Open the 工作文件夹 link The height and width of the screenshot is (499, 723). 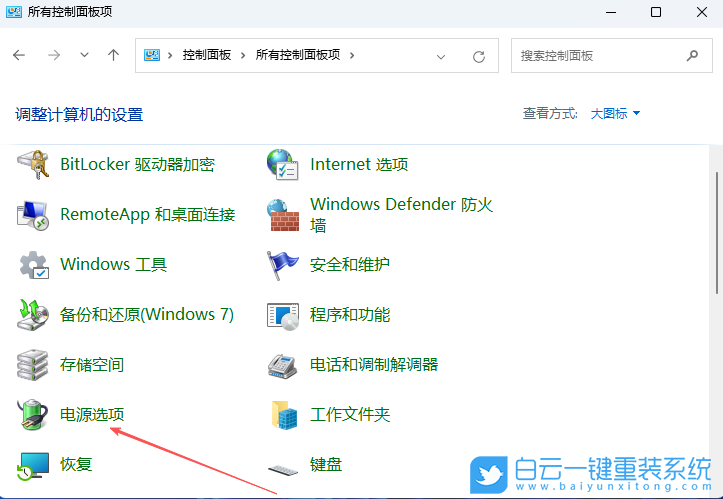coord(350,415)
